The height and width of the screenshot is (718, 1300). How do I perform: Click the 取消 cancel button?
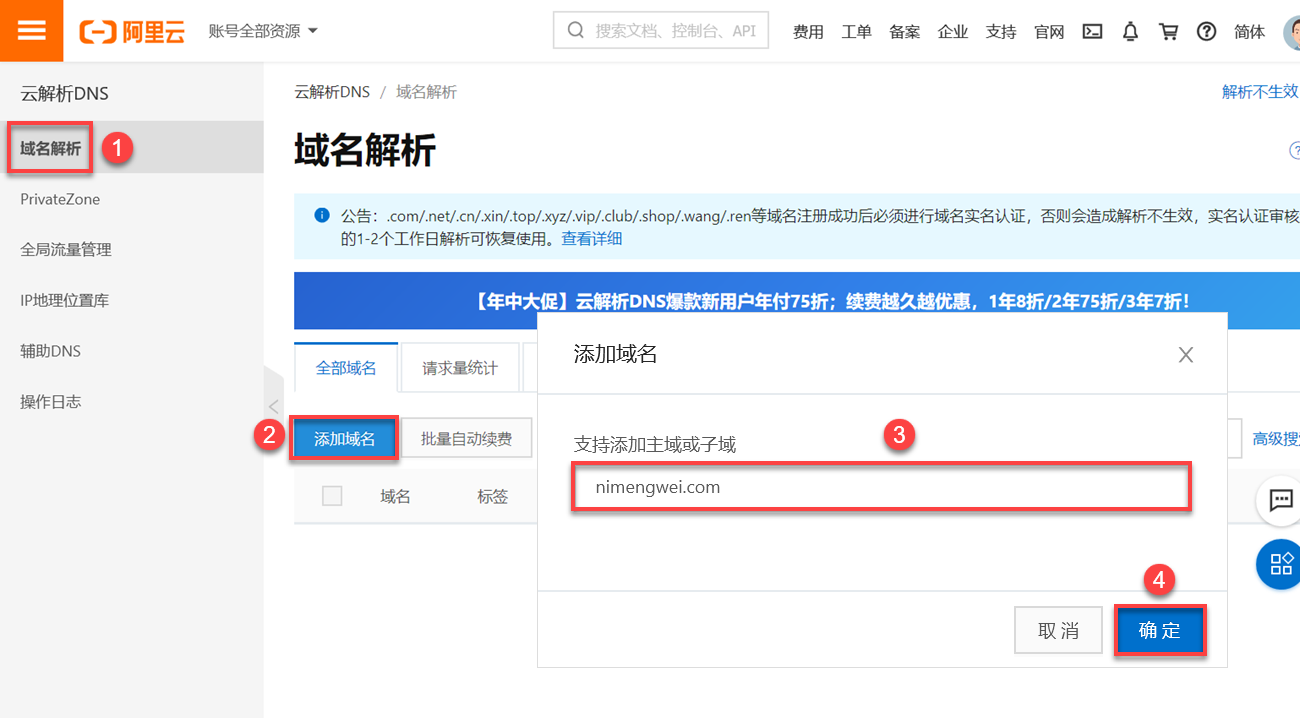tap(1058, 631)
